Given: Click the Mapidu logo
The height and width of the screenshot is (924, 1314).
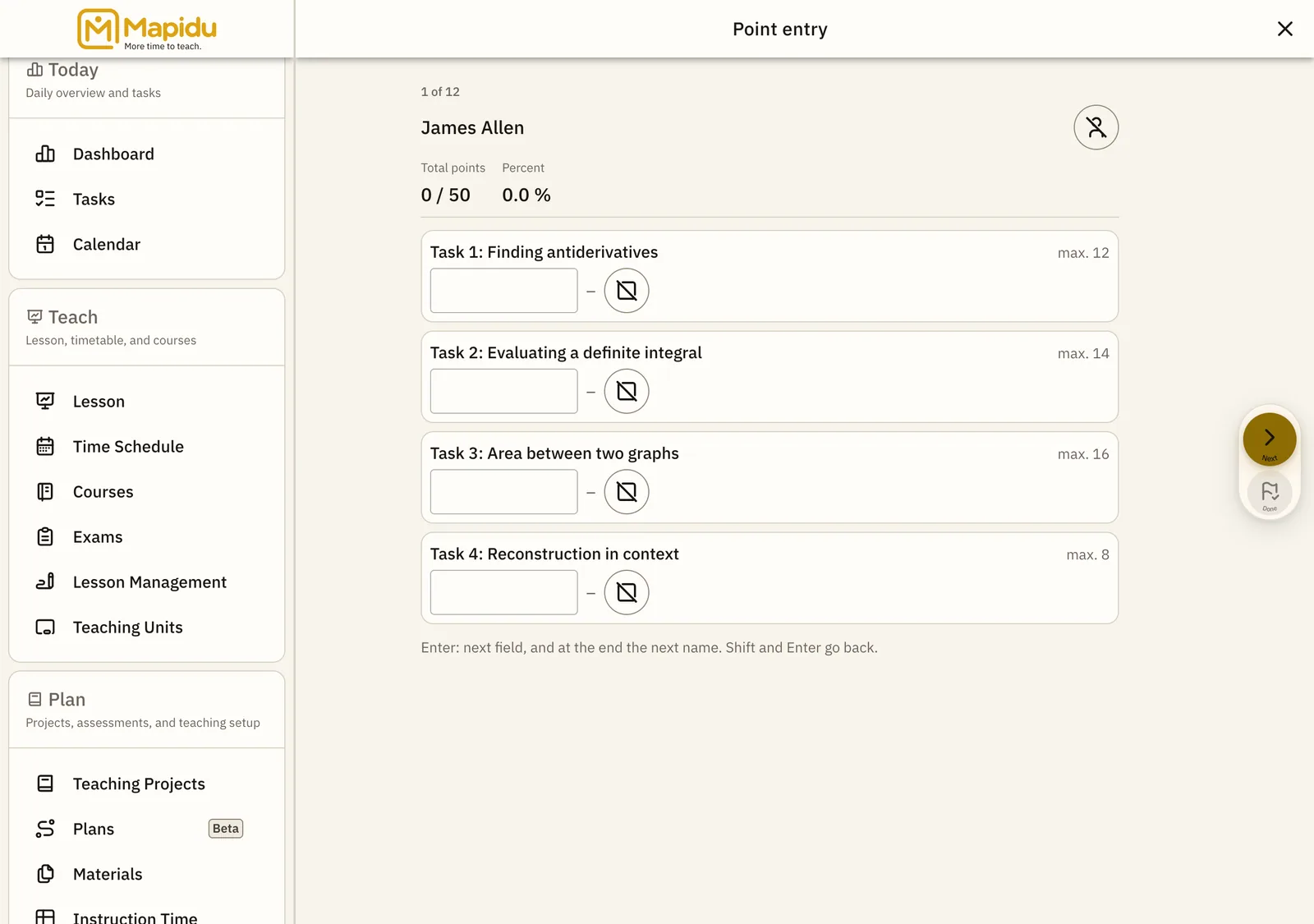Looking at the screenshot, I should coord(147,30).
